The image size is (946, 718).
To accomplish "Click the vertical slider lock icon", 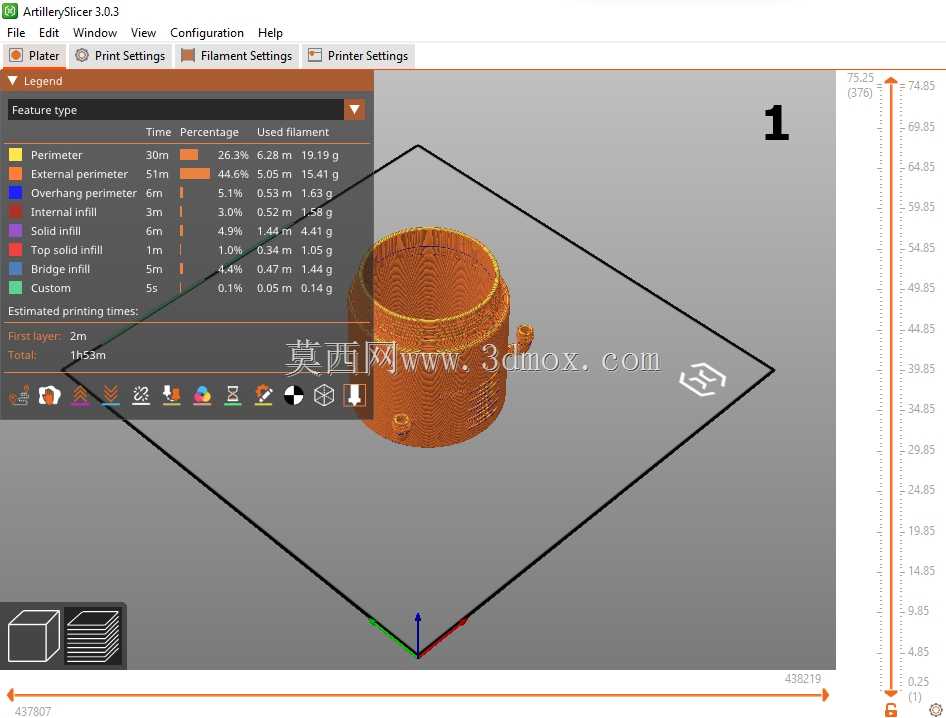I will coord(890,710).
